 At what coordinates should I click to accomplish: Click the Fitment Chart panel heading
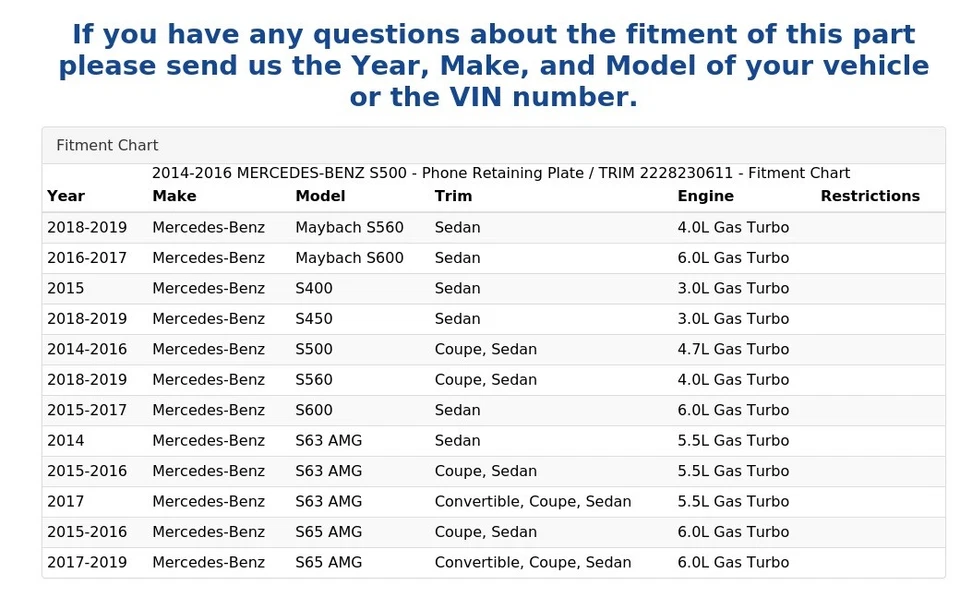107,145
